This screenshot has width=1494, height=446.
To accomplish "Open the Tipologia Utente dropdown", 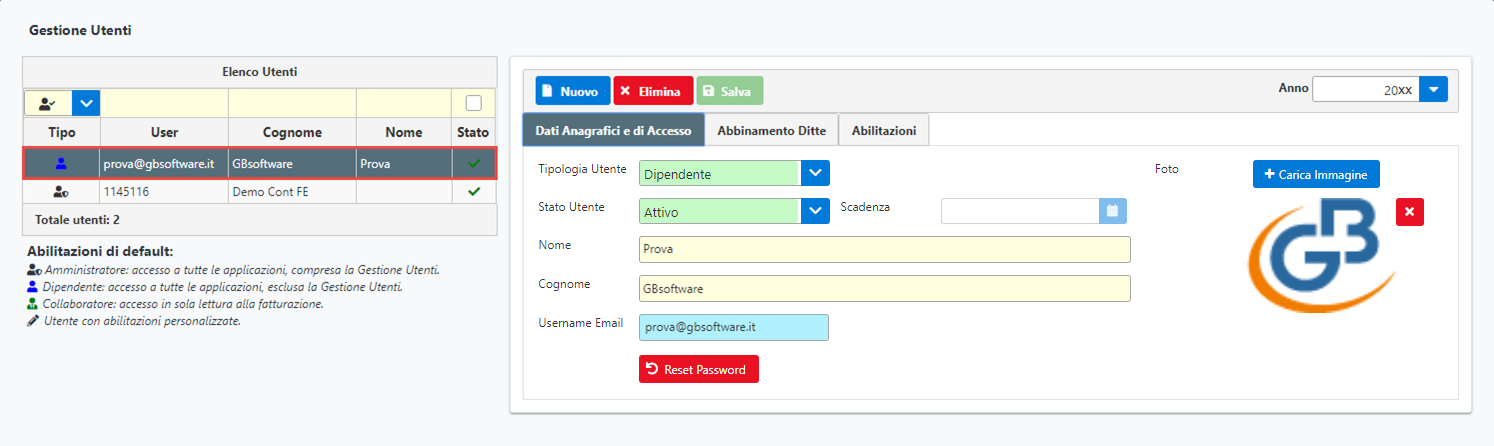I will (815, 173).
